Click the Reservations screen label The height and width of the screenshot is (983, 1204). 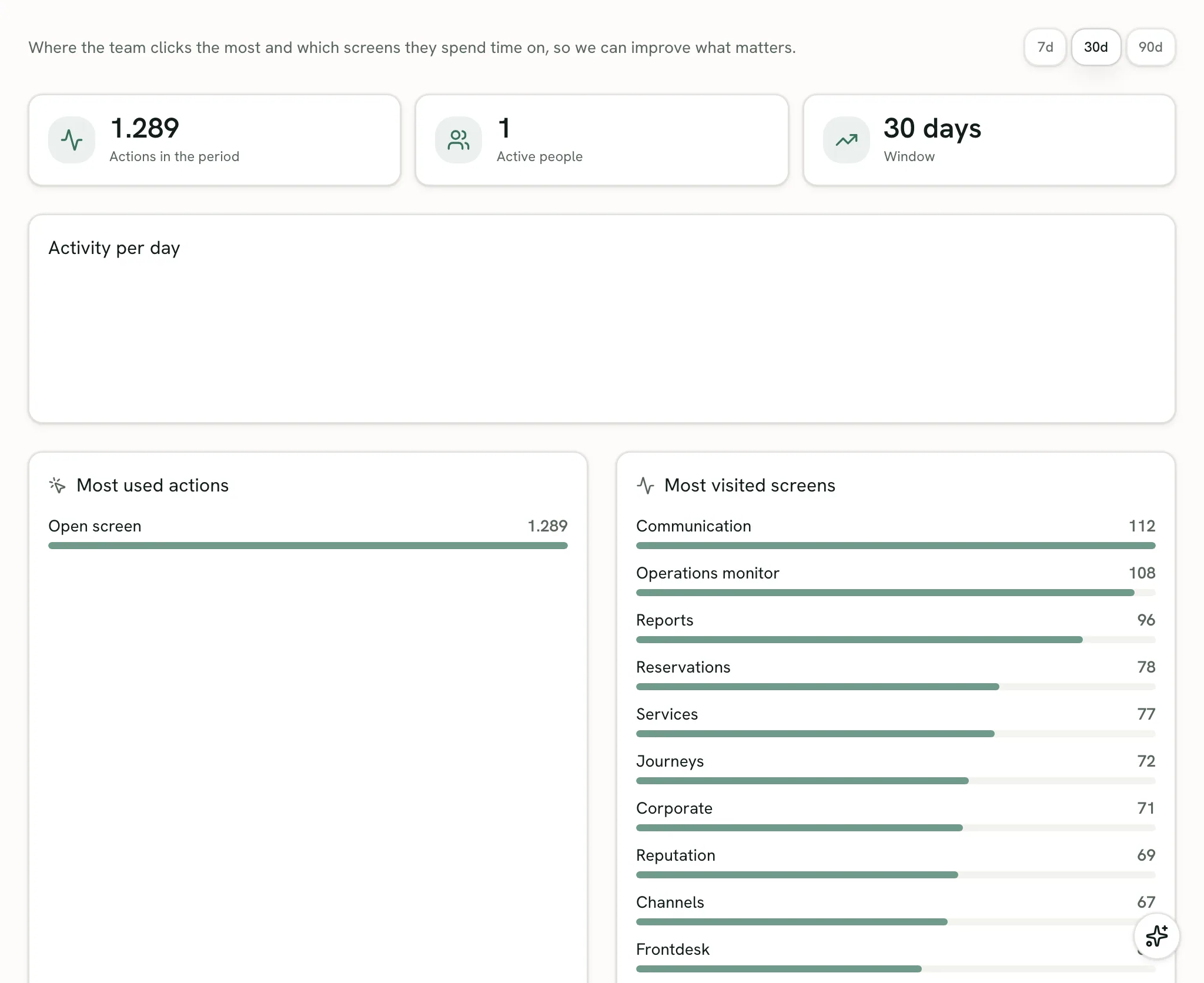pyautogui.click(x=683, y=667)
